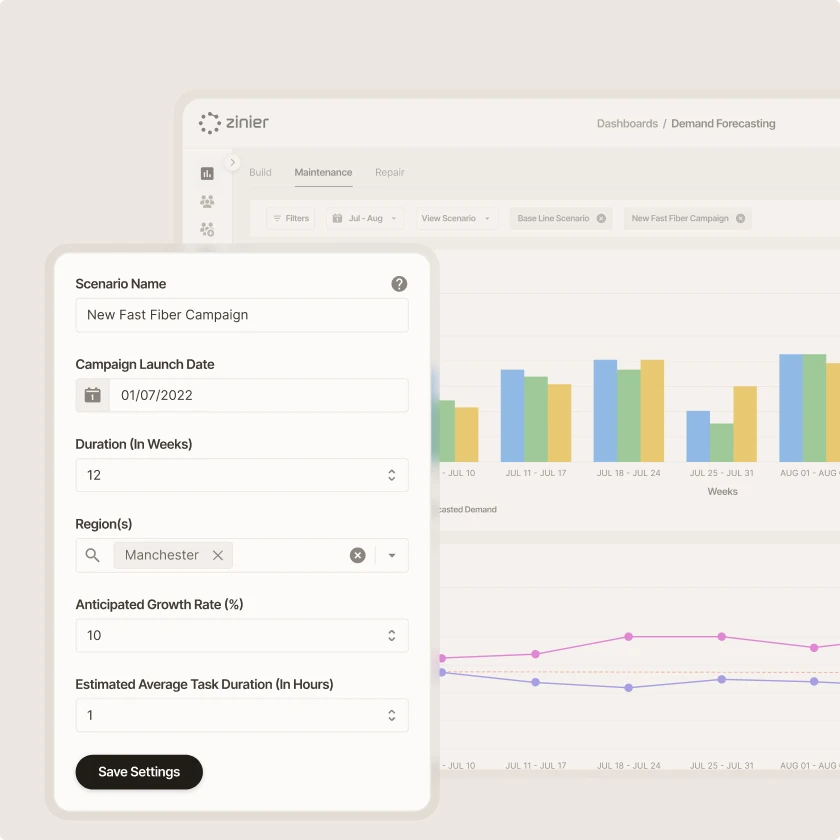Click 'JUL 11 - JUL 17' bar chart label

[x=536, y=473]
